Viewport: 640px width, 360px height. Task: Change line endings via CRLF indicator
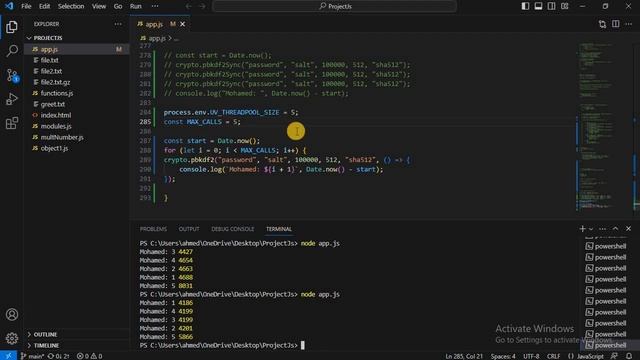(x=553, y=356)
